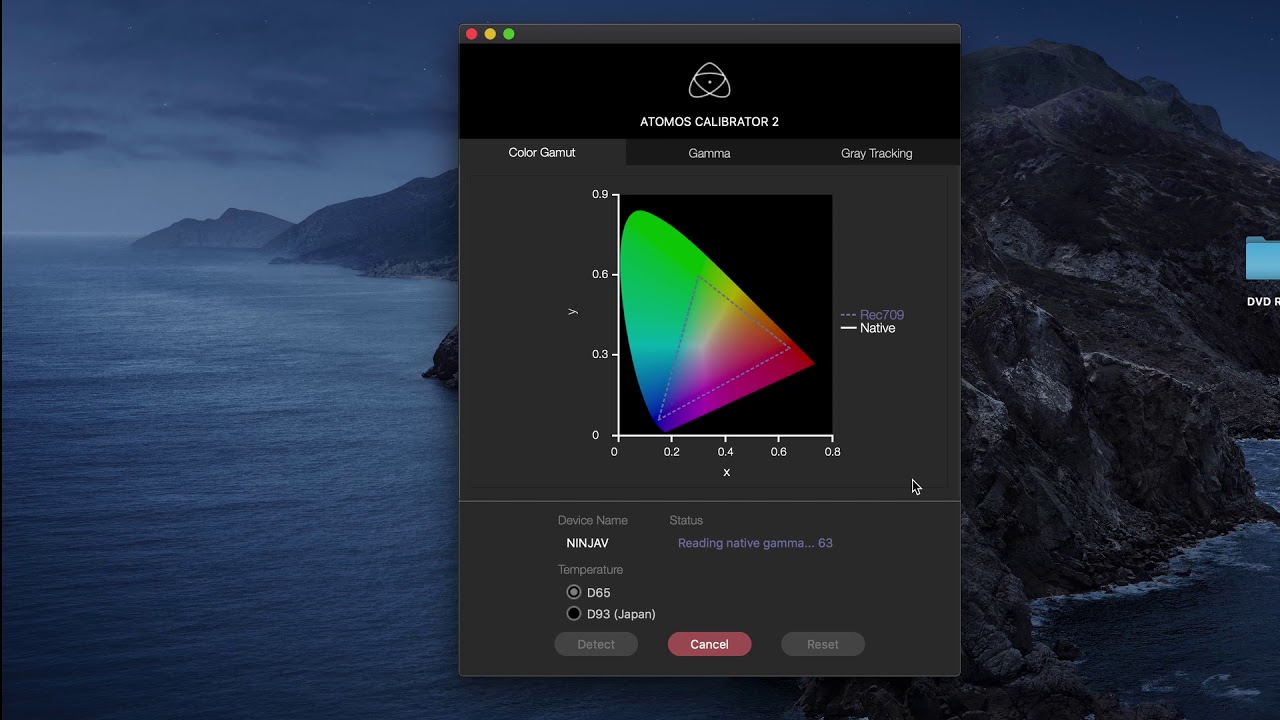This screenshot has height=720, width=1280.
Task: Close the Calibrator window with red button
Action: (x=471, y=34)
